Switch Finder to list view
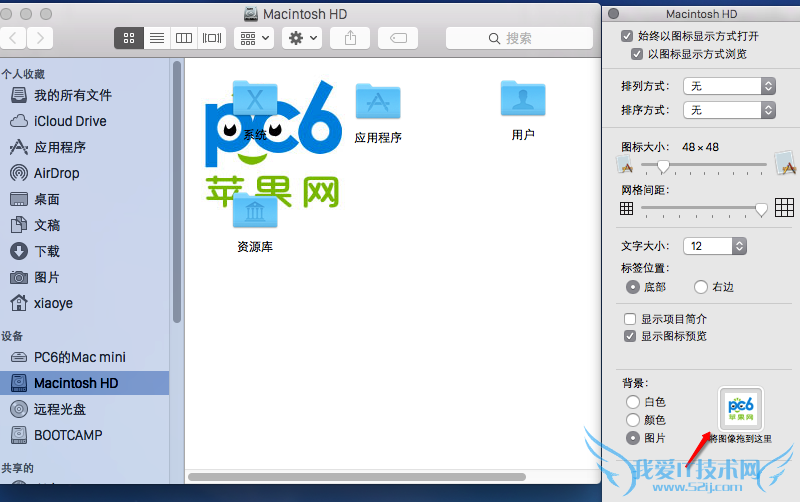Image resolution: width=800 pixels, height=502 pixels. pyautogui.click(x=156, y=38)
